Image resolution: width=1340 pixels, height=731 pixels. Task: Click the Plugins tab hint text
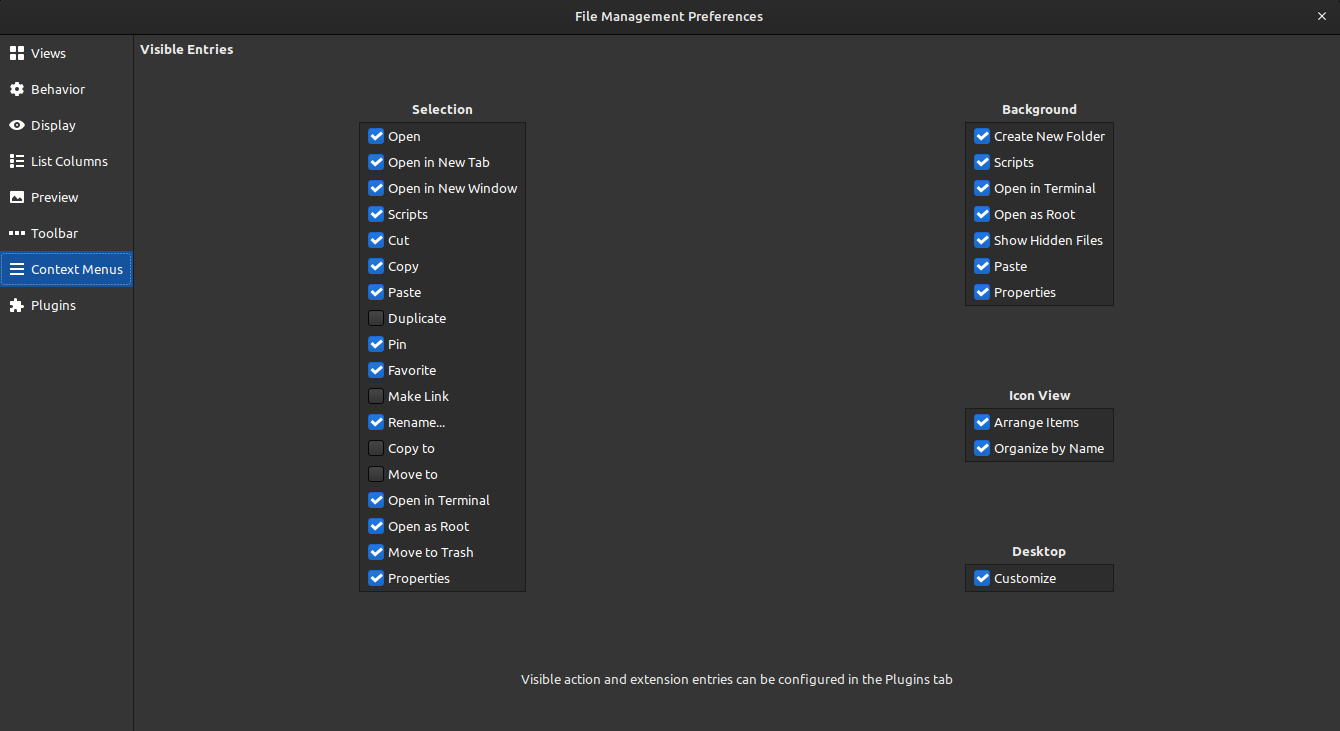(737, 679)
